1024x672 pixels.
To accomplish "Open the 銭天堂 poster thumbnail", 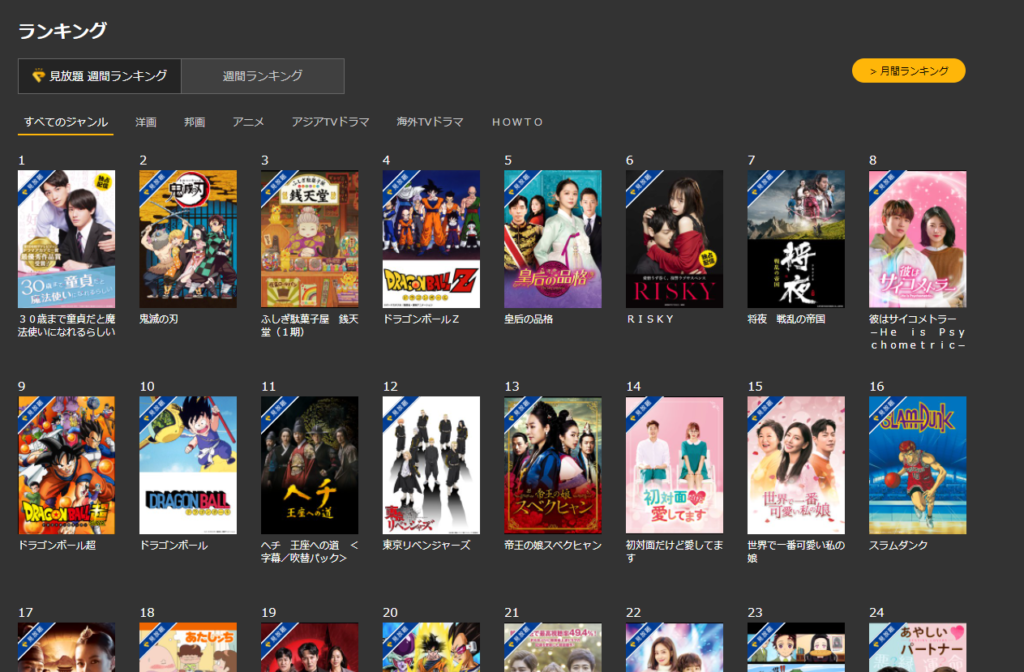I will click(310, 239).
